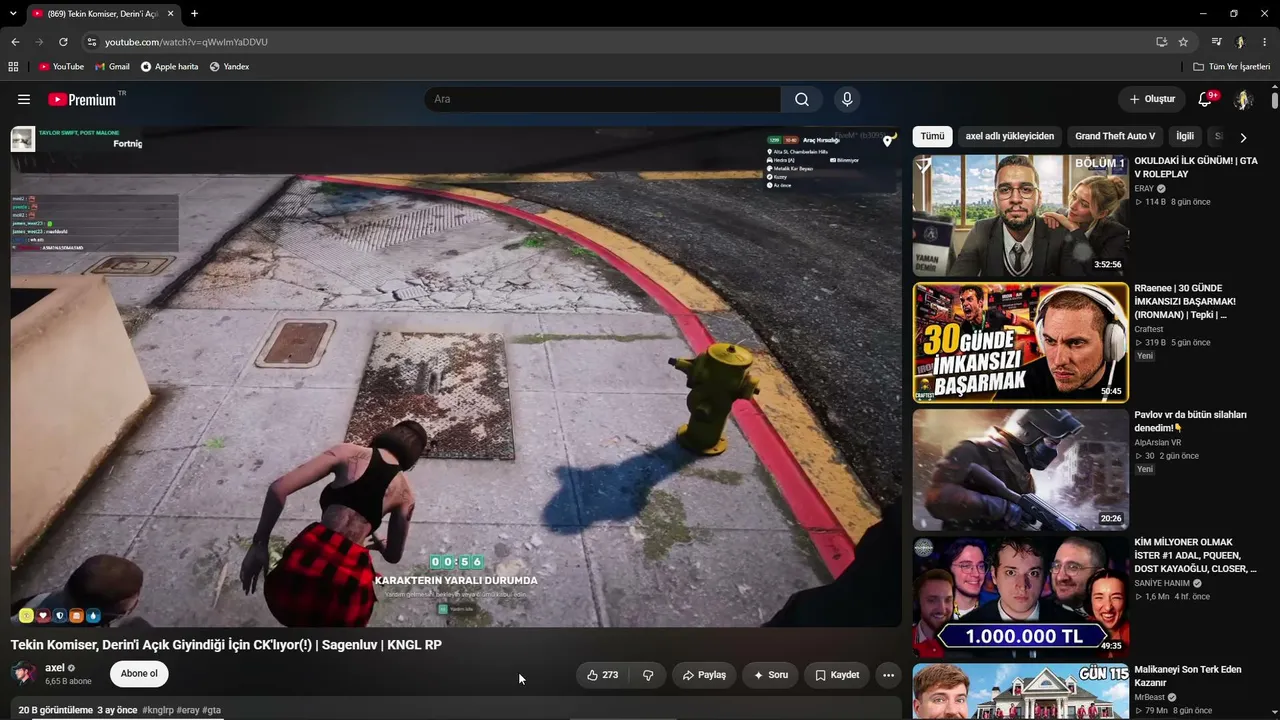Image resolution: width=1280 pixels, height=720 pixels.
Task: Click the #eray hashtag
Action: pos(188,710)
